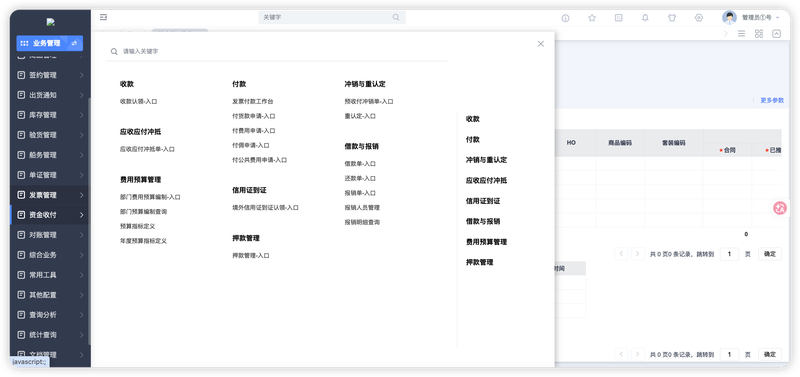Expand 资金收付 using its chevron arrow
Viewport: 800px width, 377px height.
(82, 215)
